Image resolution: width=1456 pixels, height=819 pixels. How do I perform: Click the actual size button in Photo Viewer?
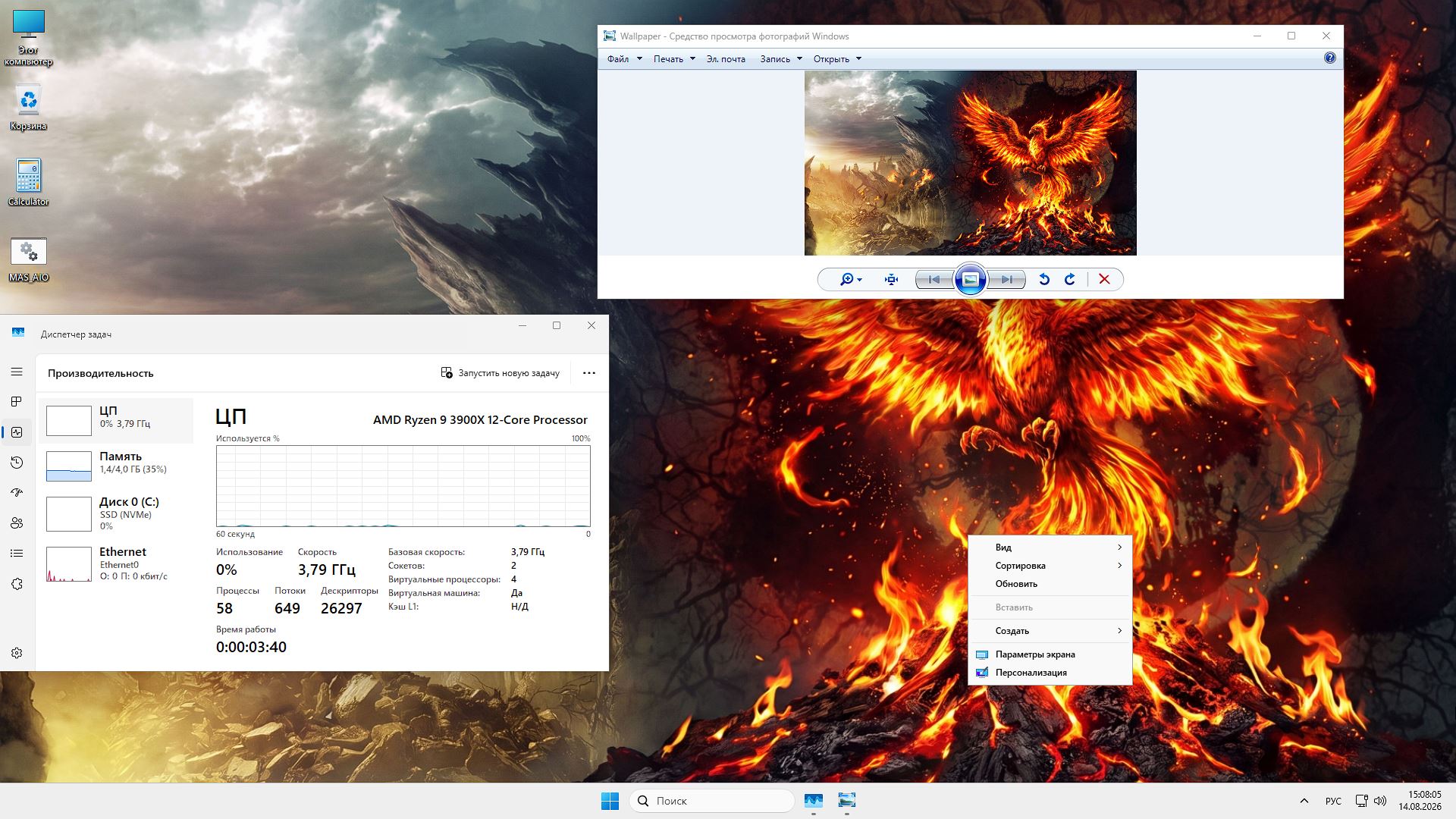[891, 280]
